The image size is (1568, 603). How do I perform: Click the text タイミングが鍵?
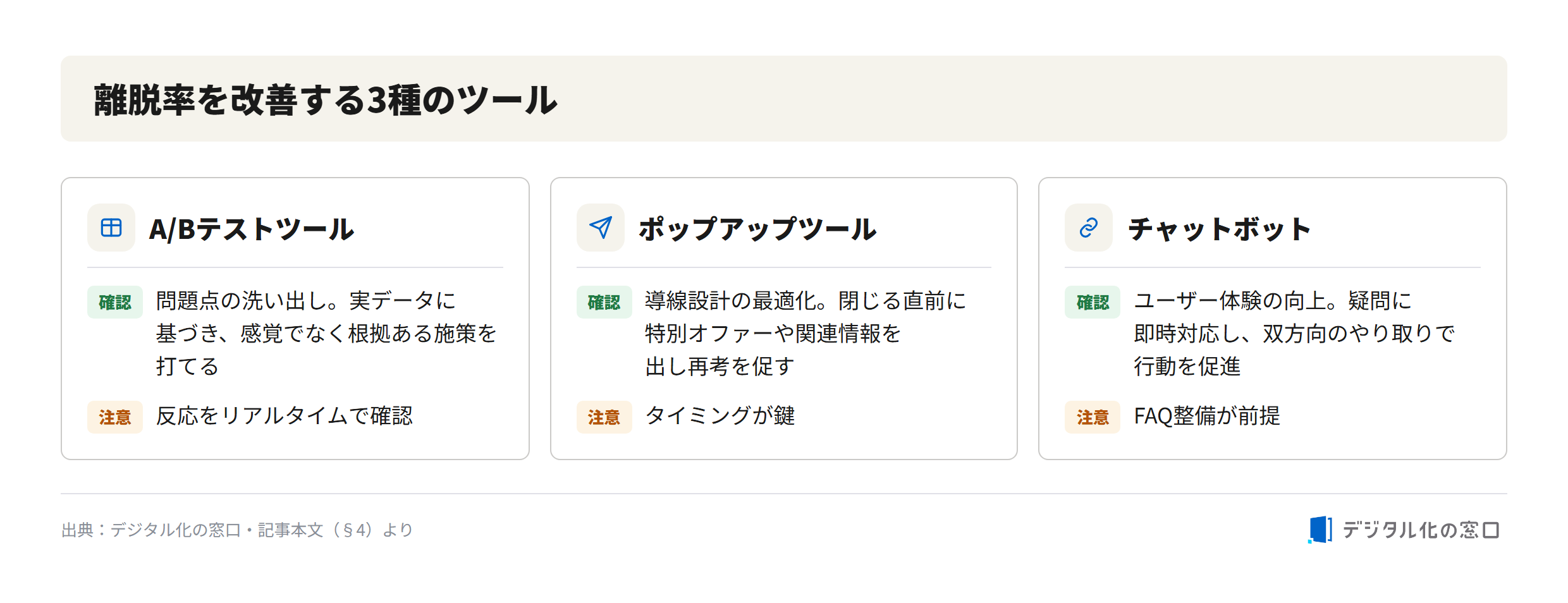720,416
